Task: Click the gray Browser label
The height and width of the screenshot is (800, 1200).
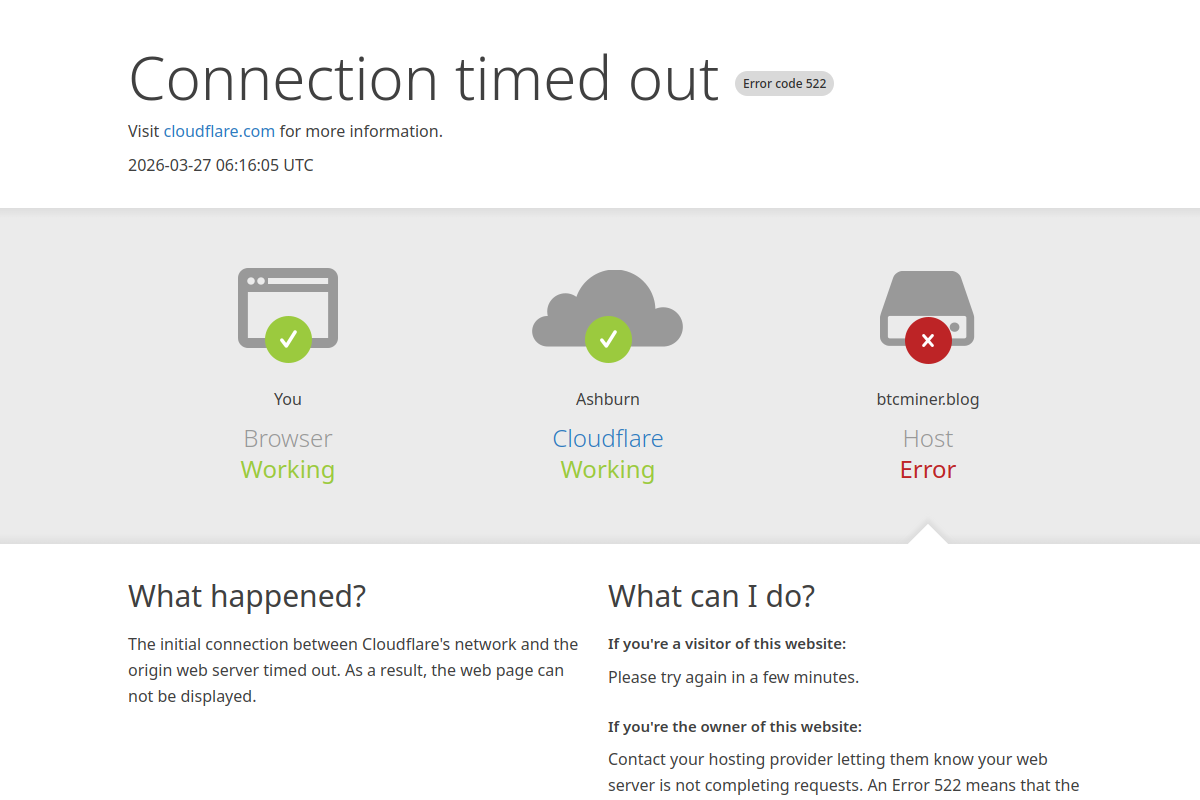Action: [288, 438]
